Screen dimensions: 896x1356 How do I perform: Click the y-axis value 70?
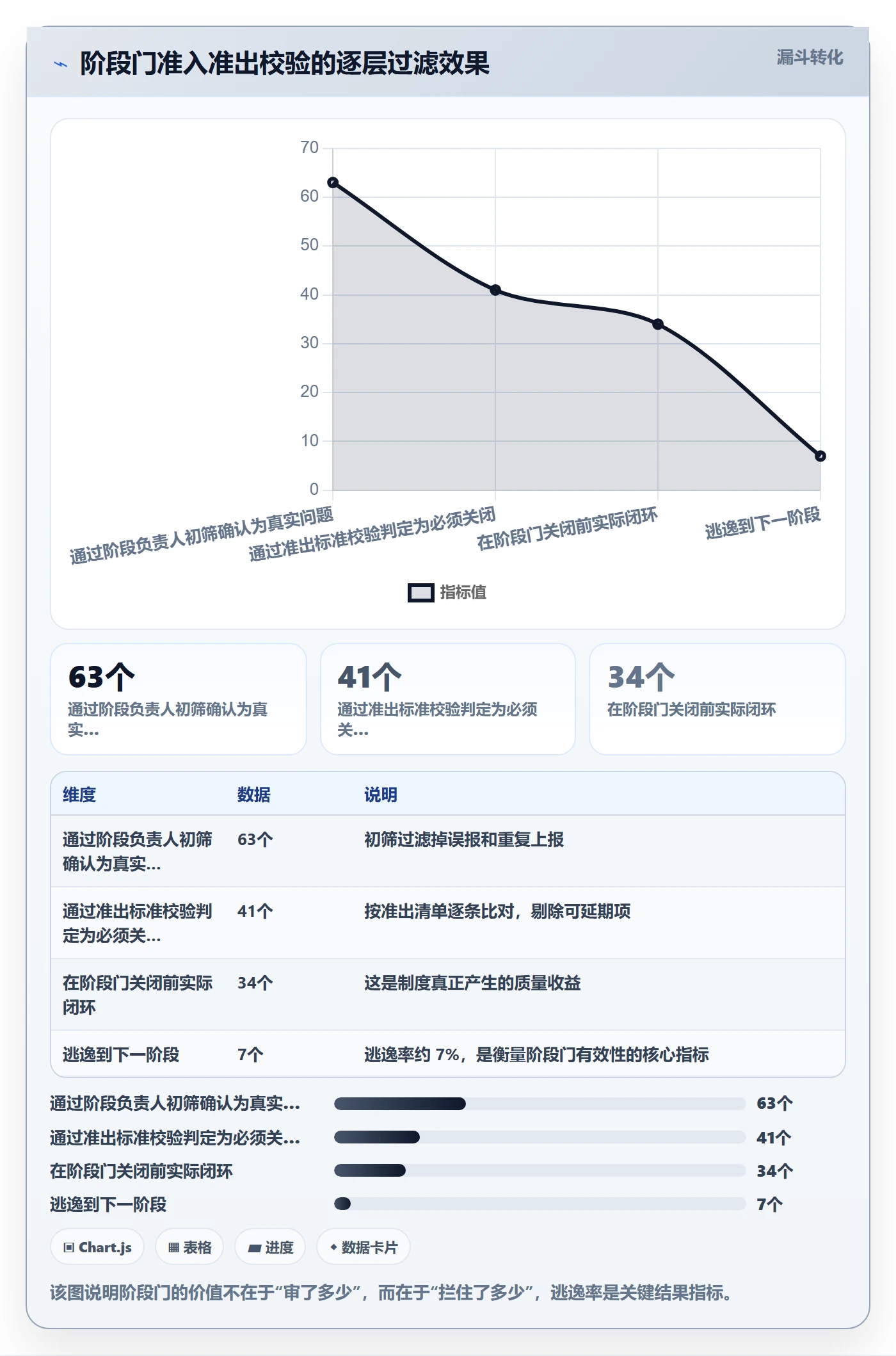pos(310,148)
